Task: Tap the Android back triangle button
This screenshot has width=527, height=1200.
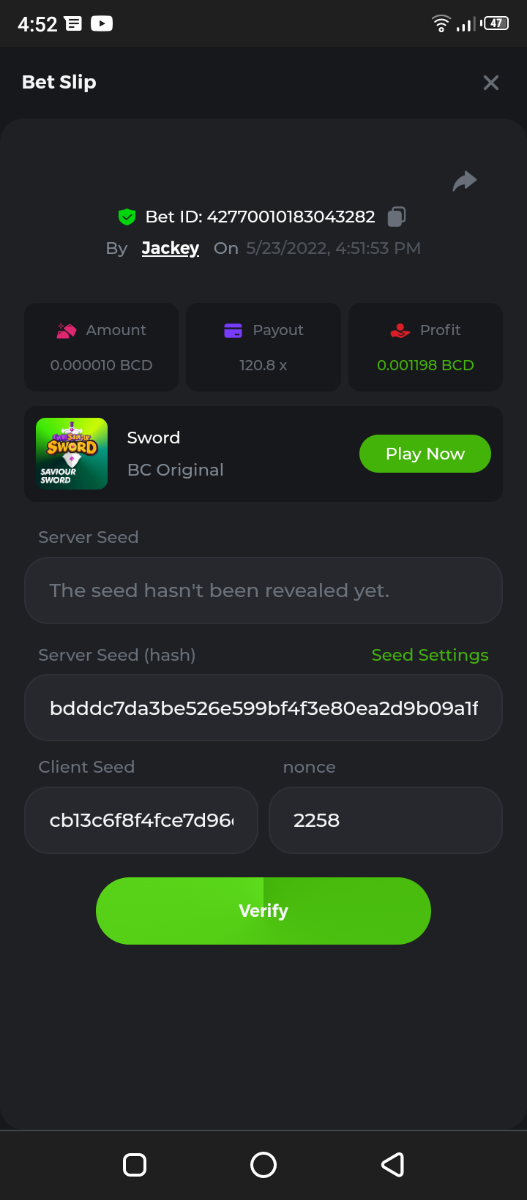Action: pos(392,1164)
